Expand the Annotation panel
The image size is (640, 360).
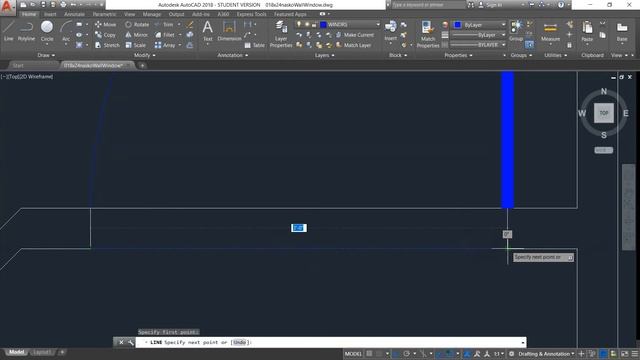click(233, 55)
